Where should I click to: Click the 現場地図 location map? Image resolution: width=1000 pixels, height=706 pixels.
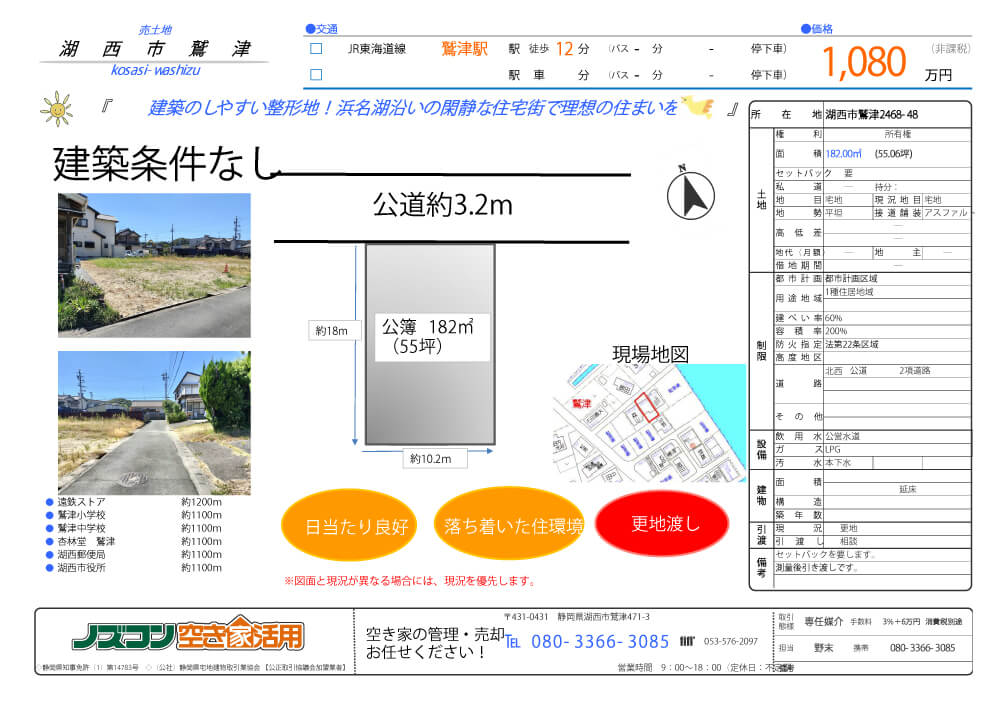[x=649, y=423]
